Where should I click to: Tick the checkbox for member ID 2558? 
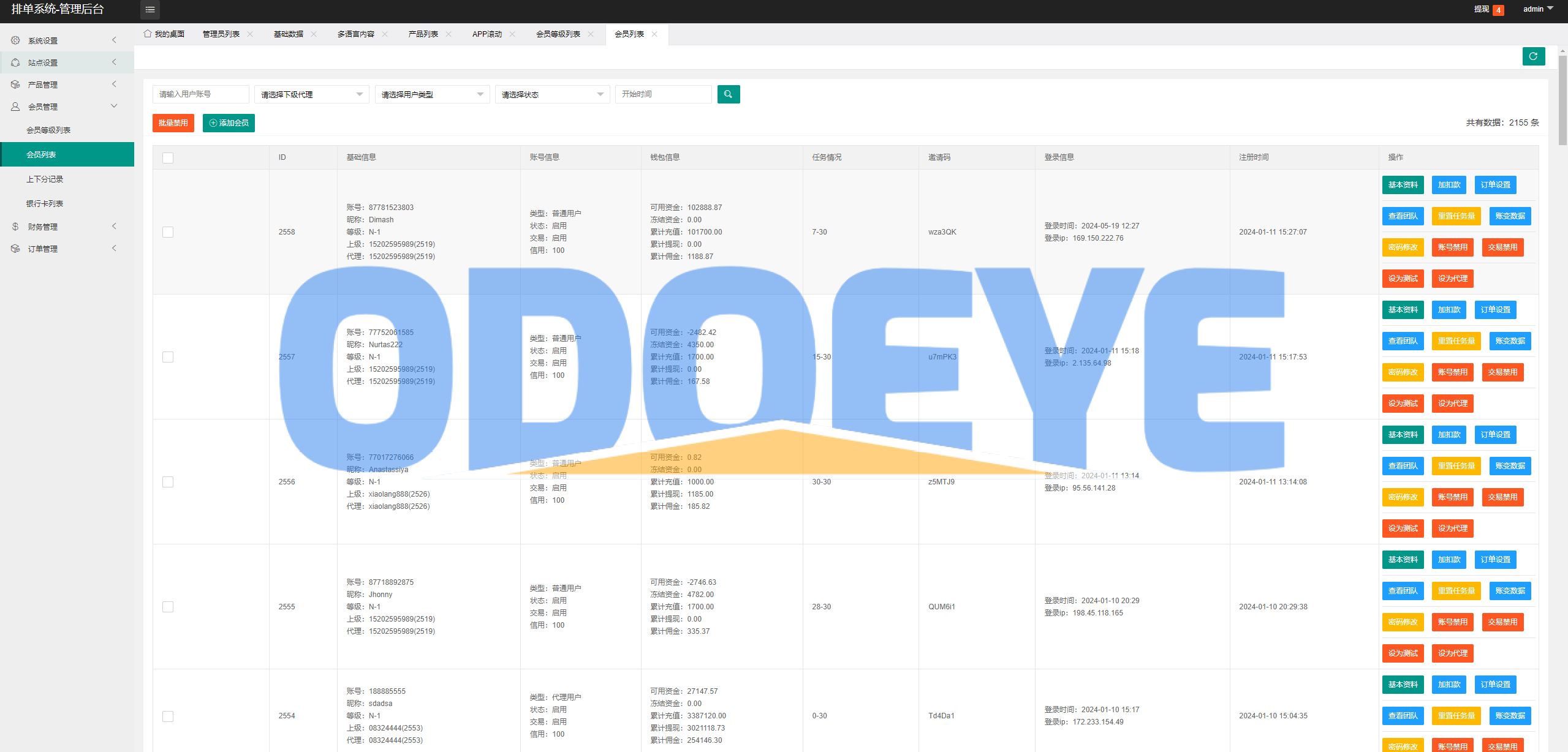click(168, 232)
